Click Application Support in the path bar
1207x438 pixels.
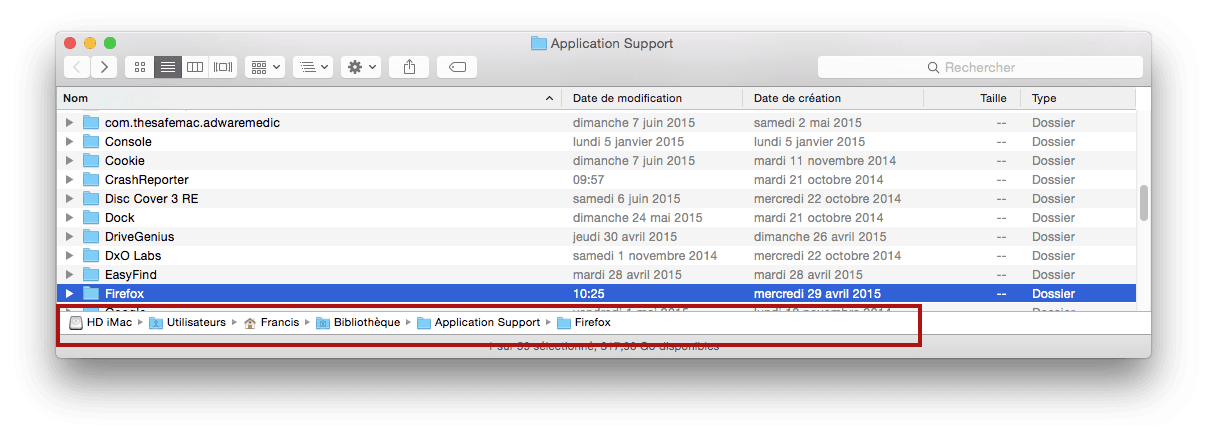(x=478, y=323)
